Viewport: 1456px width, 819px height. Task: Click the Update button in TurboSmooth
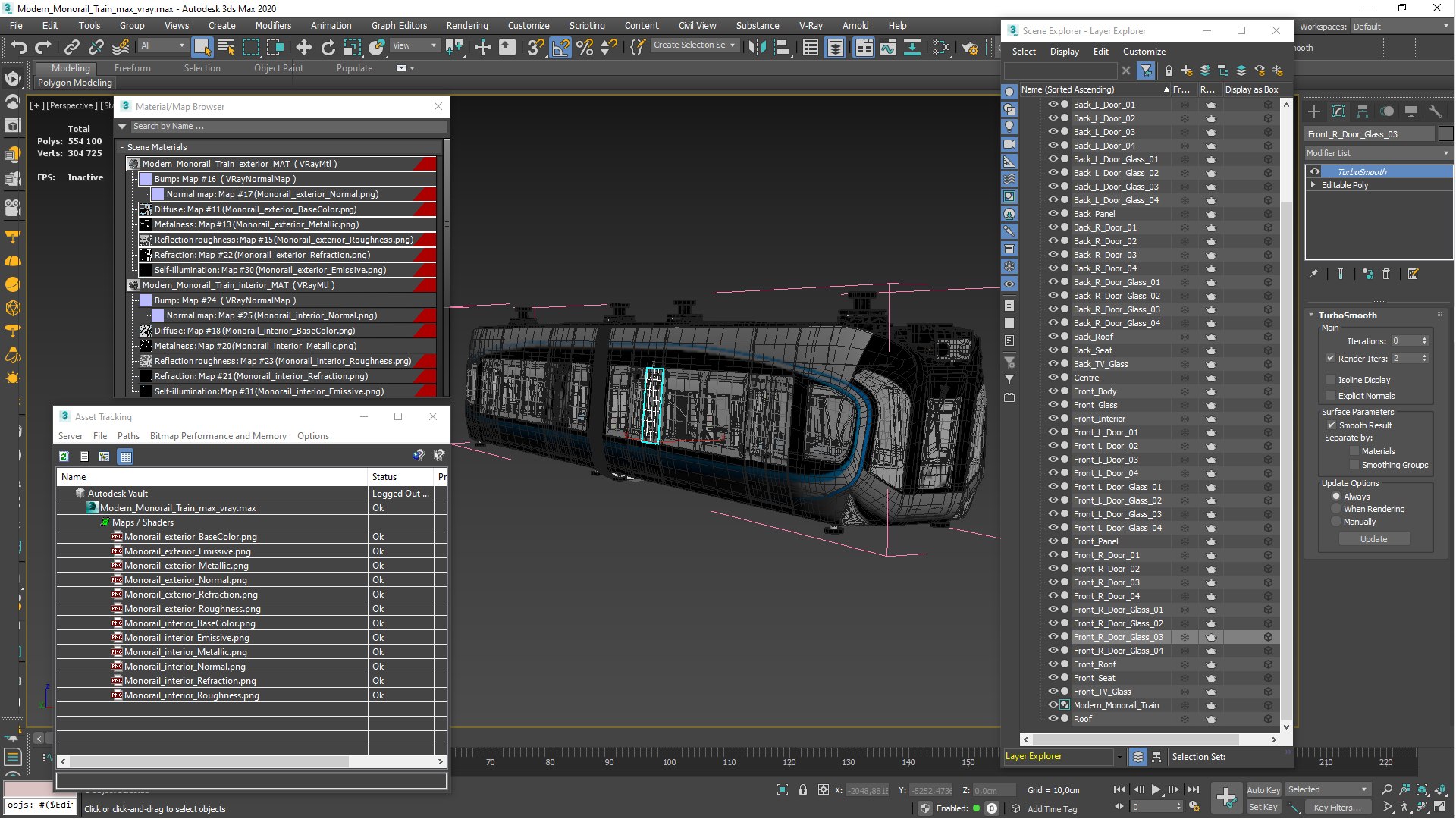[x=1373, y=539]
